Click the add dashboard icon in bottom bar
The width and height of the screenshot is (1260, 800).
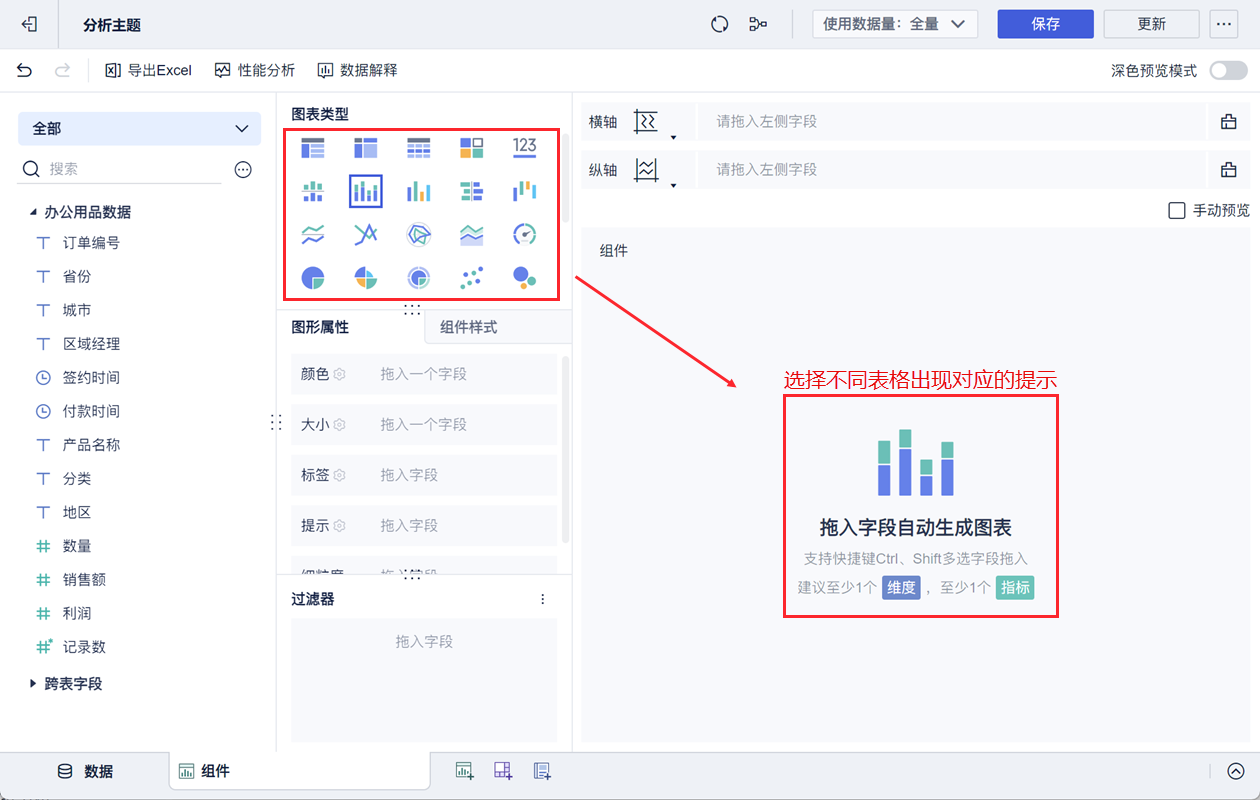[x=503, y=771]
